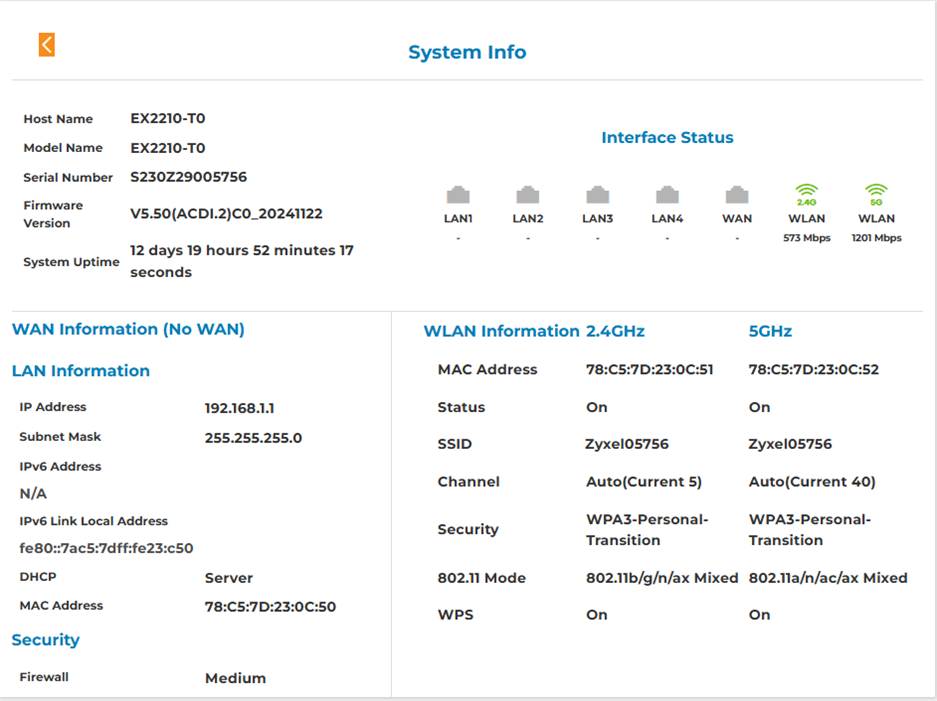
Task: Click subnet mask 255.255.255.0
Action: [253, 438]
